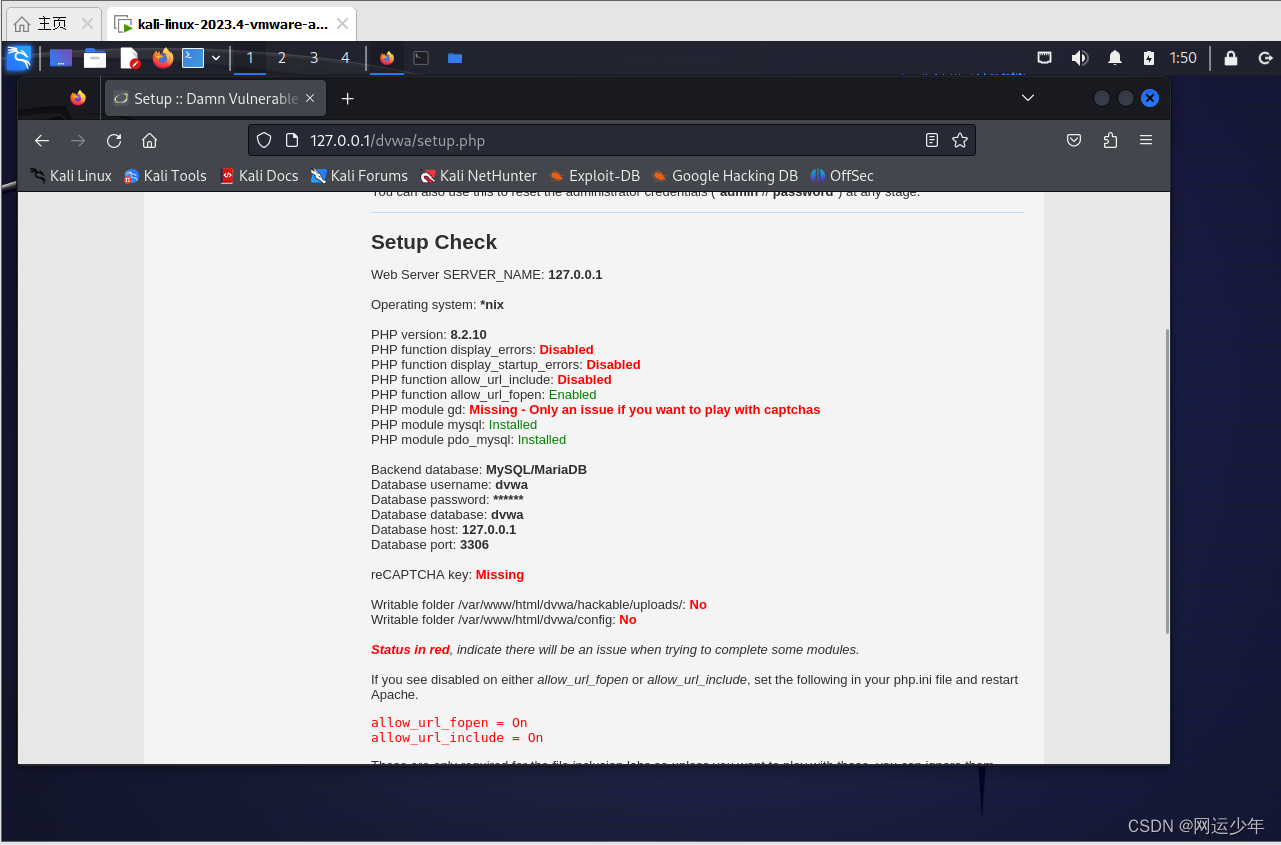Image resolution: width=1281 pixels, height=845 pixels.
Task: Close the kali-linux VM tab
Action: (x=342, y=24)
